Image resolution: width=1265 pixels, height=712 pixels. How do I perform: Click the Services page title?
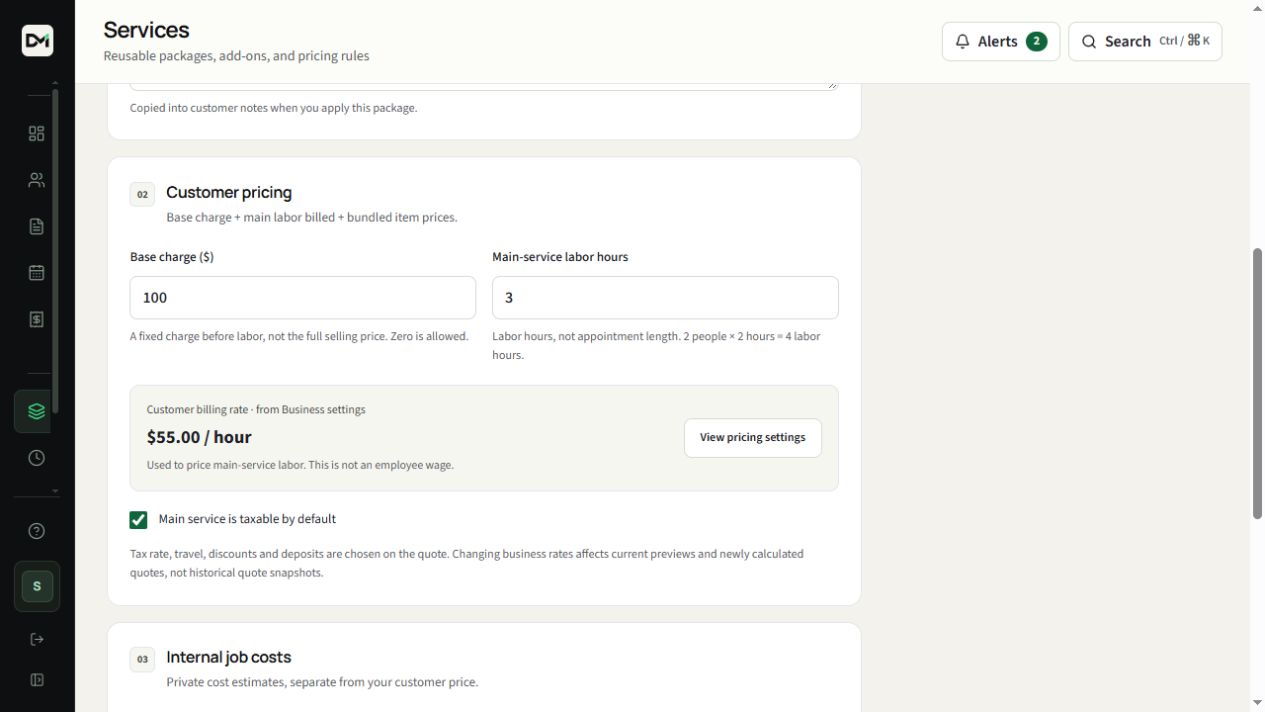(146, 30)
